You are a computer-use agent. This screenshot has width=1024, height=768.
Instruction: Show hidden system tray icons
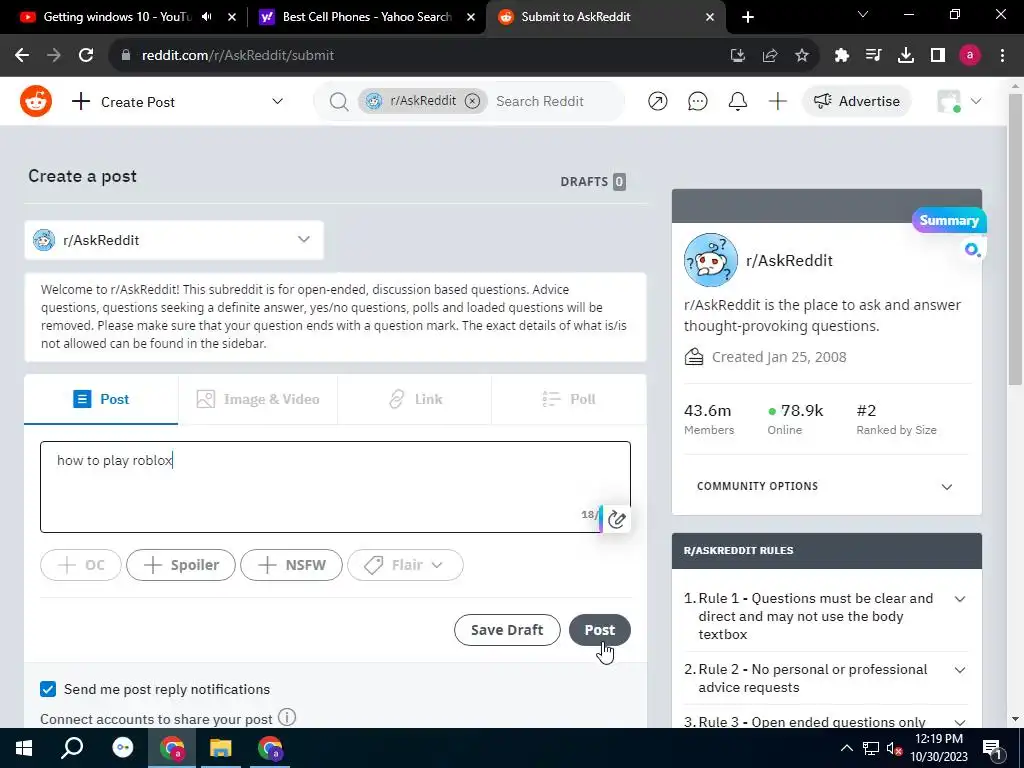(x=846, y=748)
